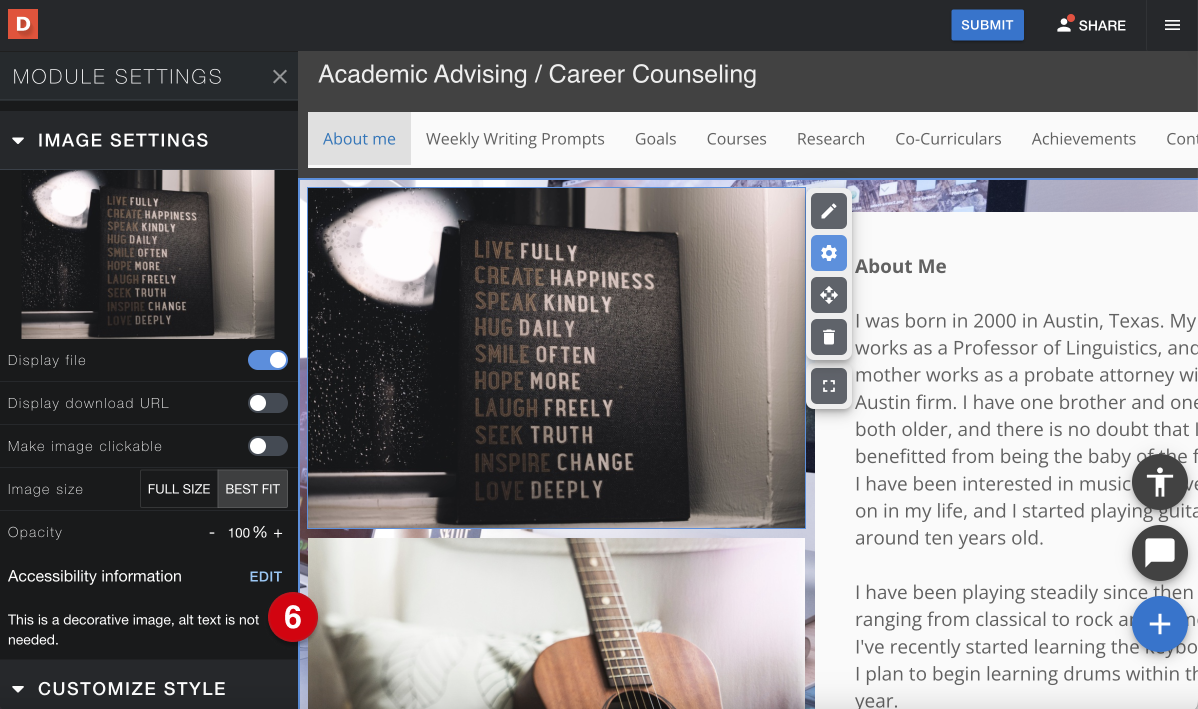Click the Accessibility information heading

(x=95, y=577)
